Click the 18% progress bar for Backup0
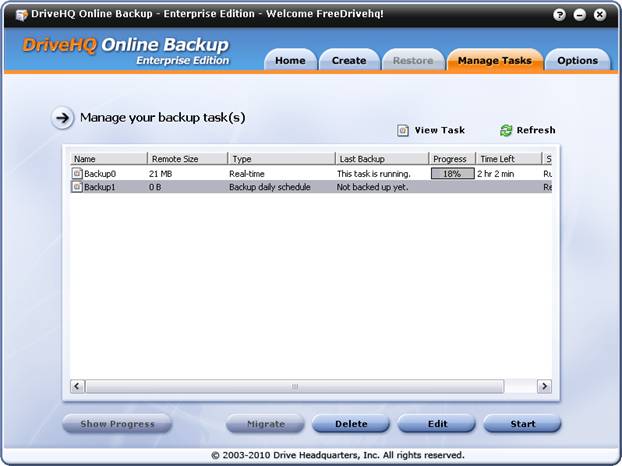 pos(452,173)
